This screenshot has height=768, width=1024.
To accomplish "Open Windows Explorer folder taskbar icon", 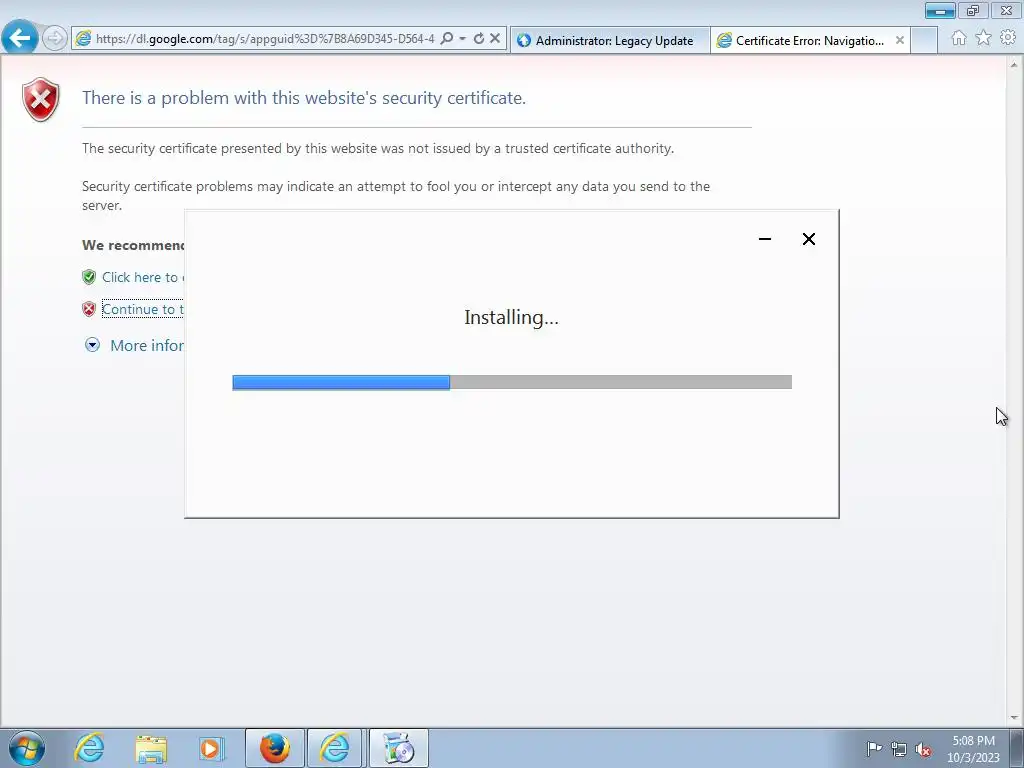I will [x=151, y=748].
